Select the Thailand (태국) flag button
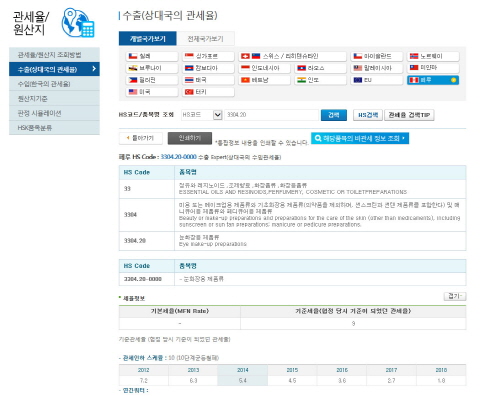This screenshot has height=396, width=485. (x=208, y=80)
